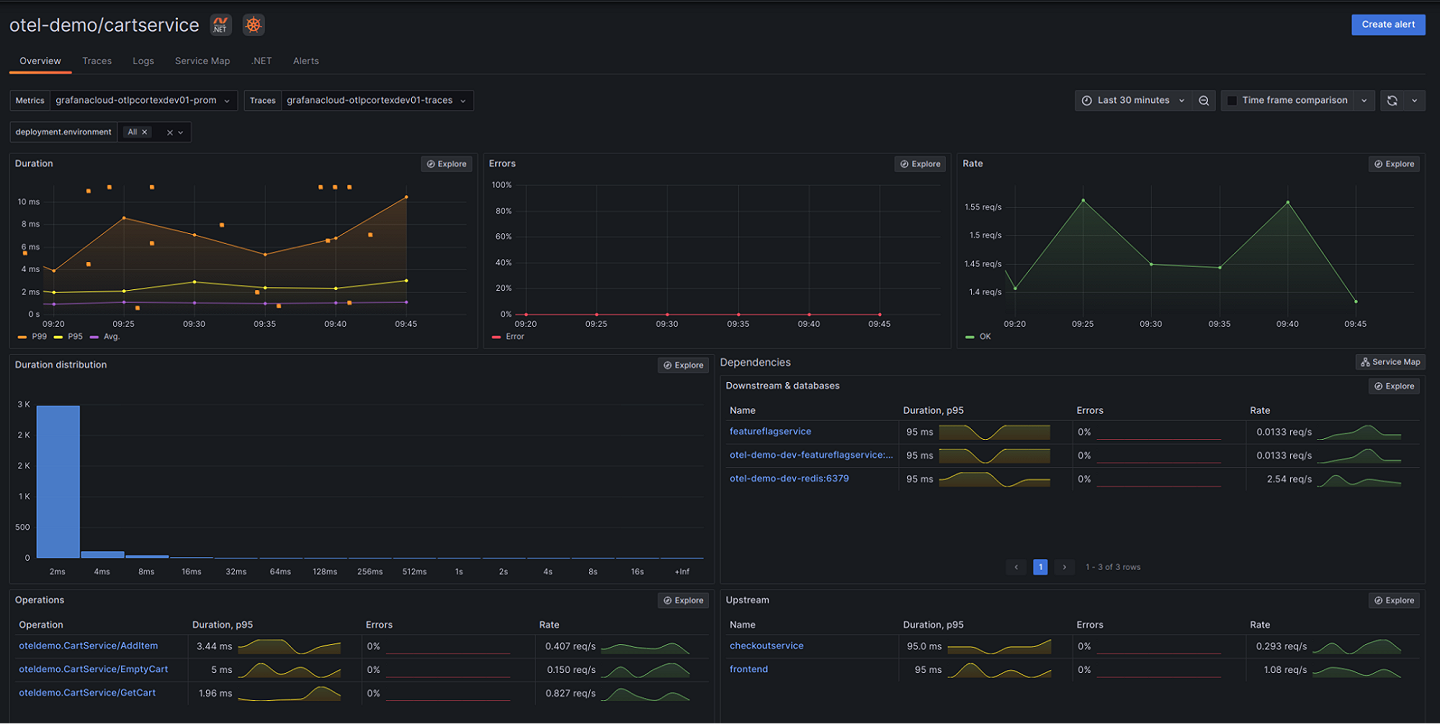Open the auto-refresh interval dropdown
Screen dimensions: 1440x724
[x=1413, y=100]
